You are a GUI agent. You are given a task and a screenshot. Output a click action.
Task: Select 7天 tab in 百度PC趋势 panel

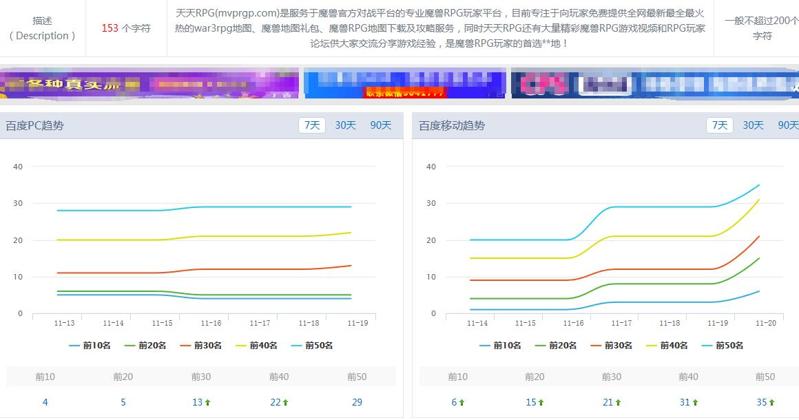point(312,125)
